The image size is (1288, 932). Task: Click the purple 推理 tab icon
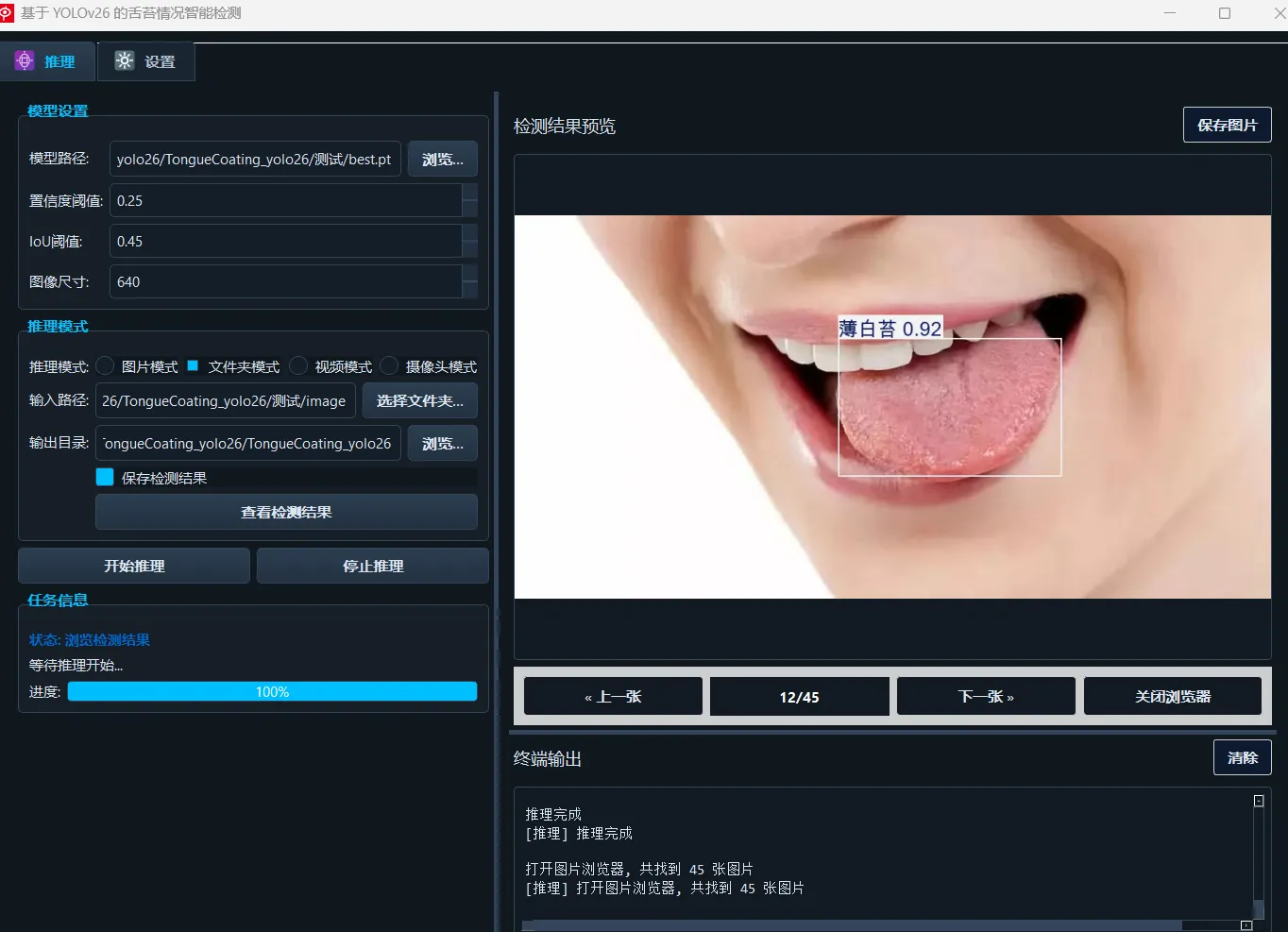pos(25,61)
